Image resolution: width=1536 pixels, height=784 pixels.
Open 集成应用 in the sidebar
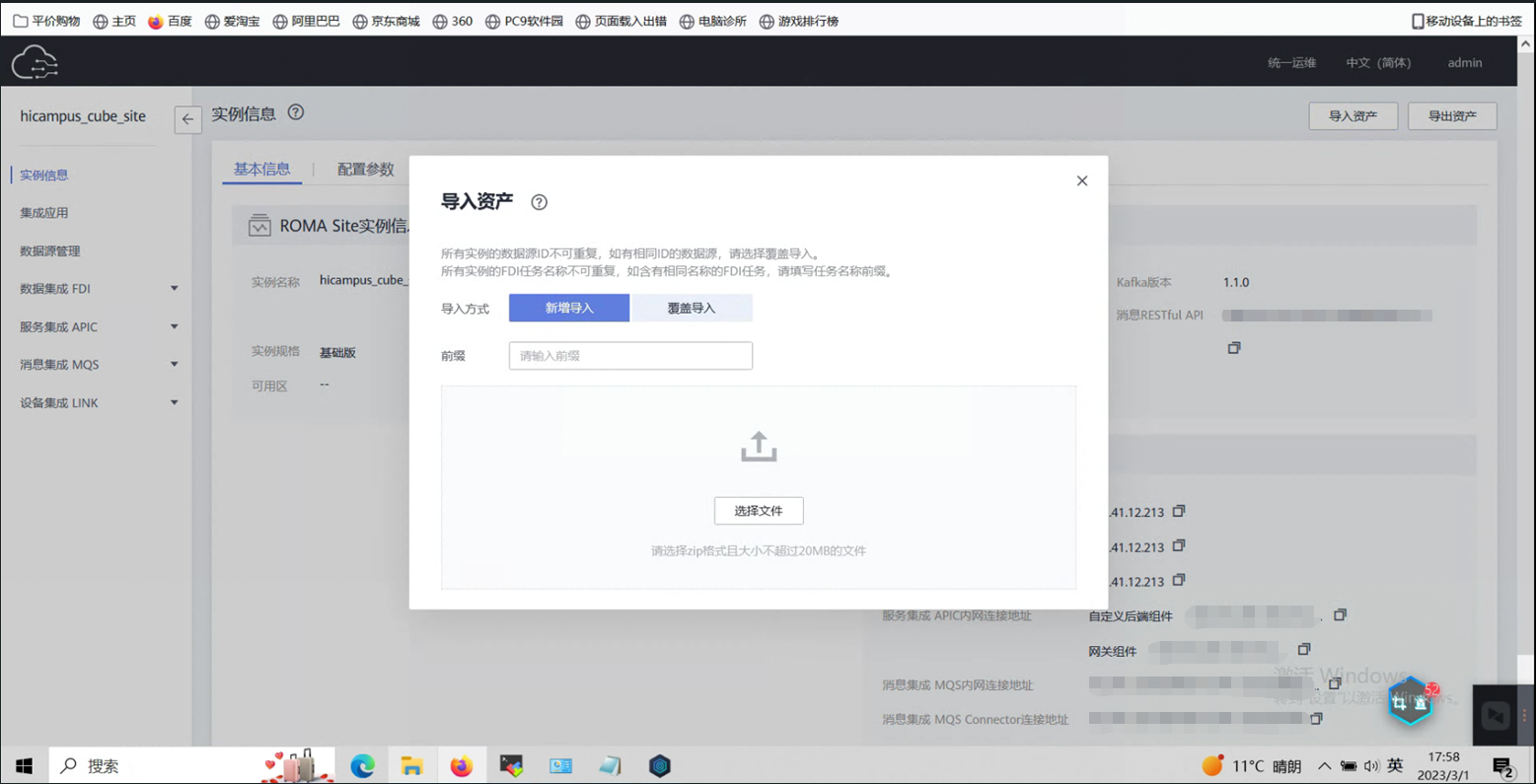[x=44, y=213]
